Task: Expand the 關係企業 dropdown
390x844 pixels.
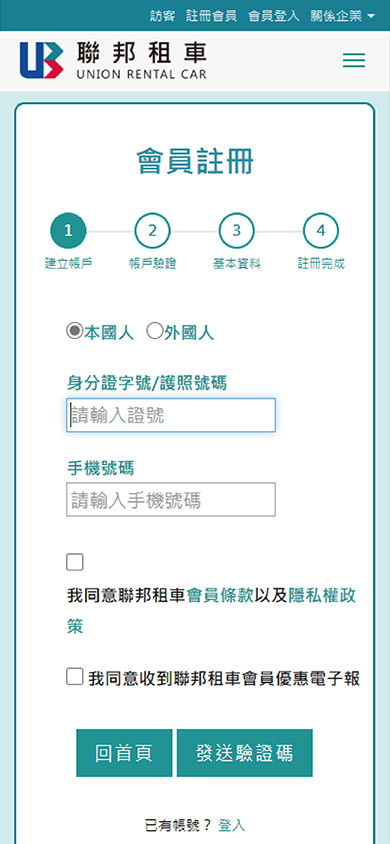Action: click(x=342, y=16)
